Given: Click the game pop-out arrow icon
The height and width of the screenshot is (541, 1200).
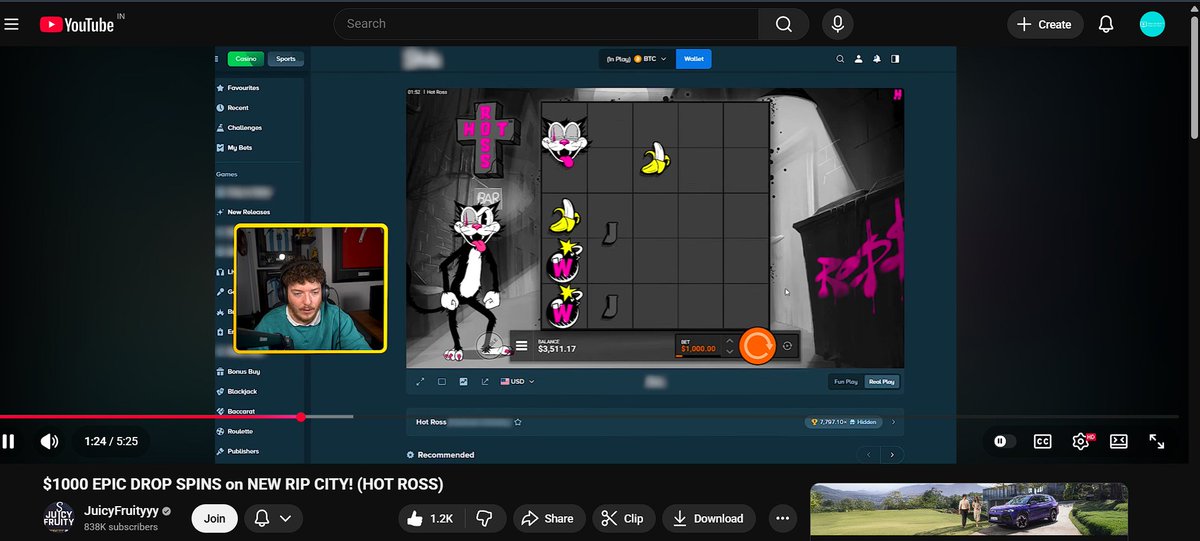Looking at the screenshot, I should click(485, 381).
